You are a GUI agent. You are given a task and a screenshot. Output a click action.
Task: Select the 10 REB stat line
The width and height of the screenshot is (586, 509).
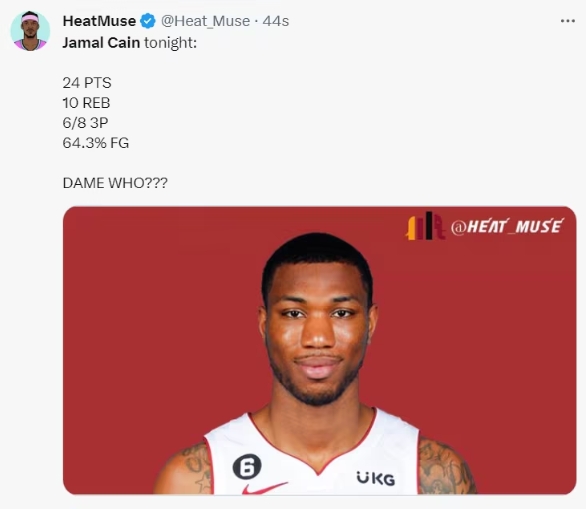(x=86, y=103)
